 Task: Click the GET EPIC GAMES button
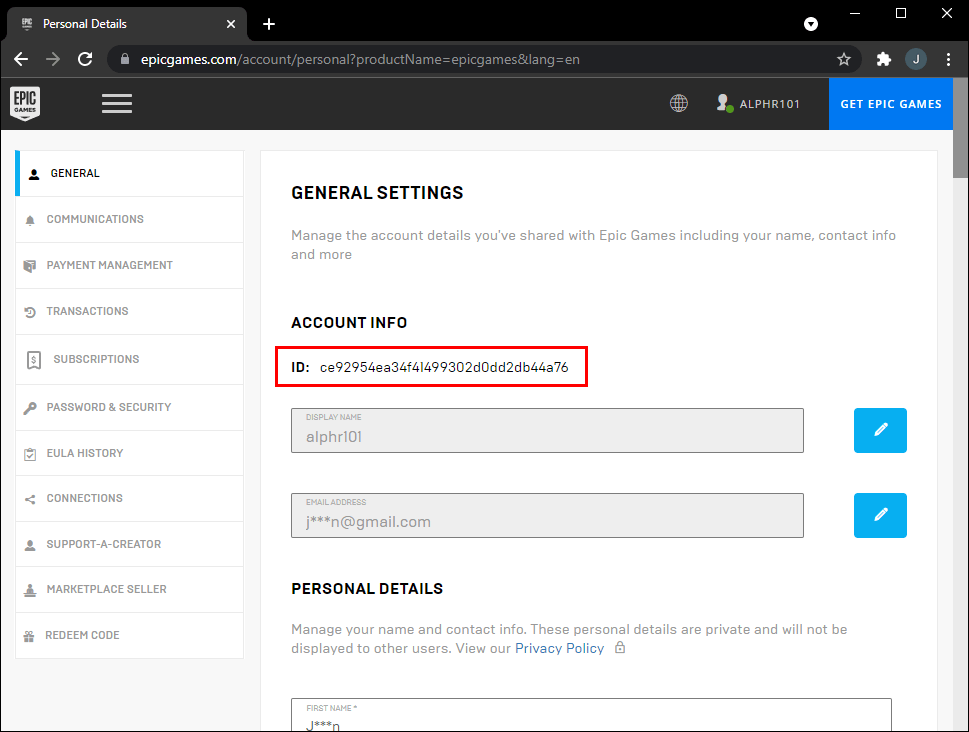891,104
